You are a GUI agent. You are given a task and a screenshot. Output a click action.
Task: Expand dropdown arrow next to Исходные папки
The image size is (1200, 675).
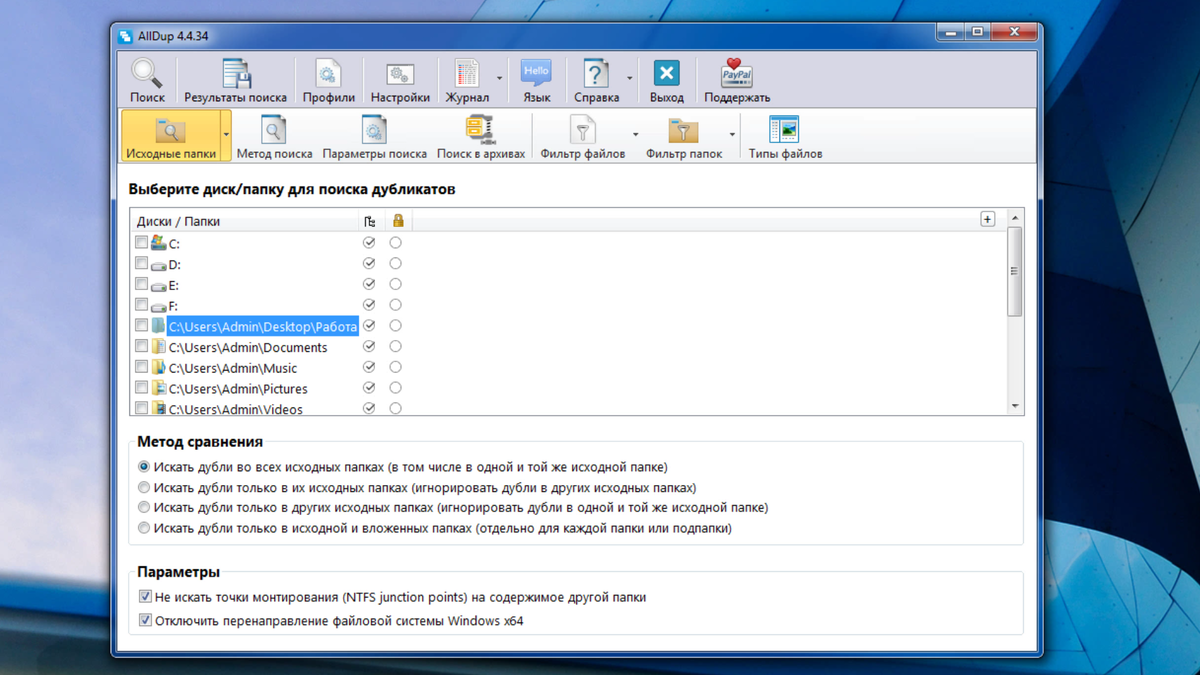(226, 135)
